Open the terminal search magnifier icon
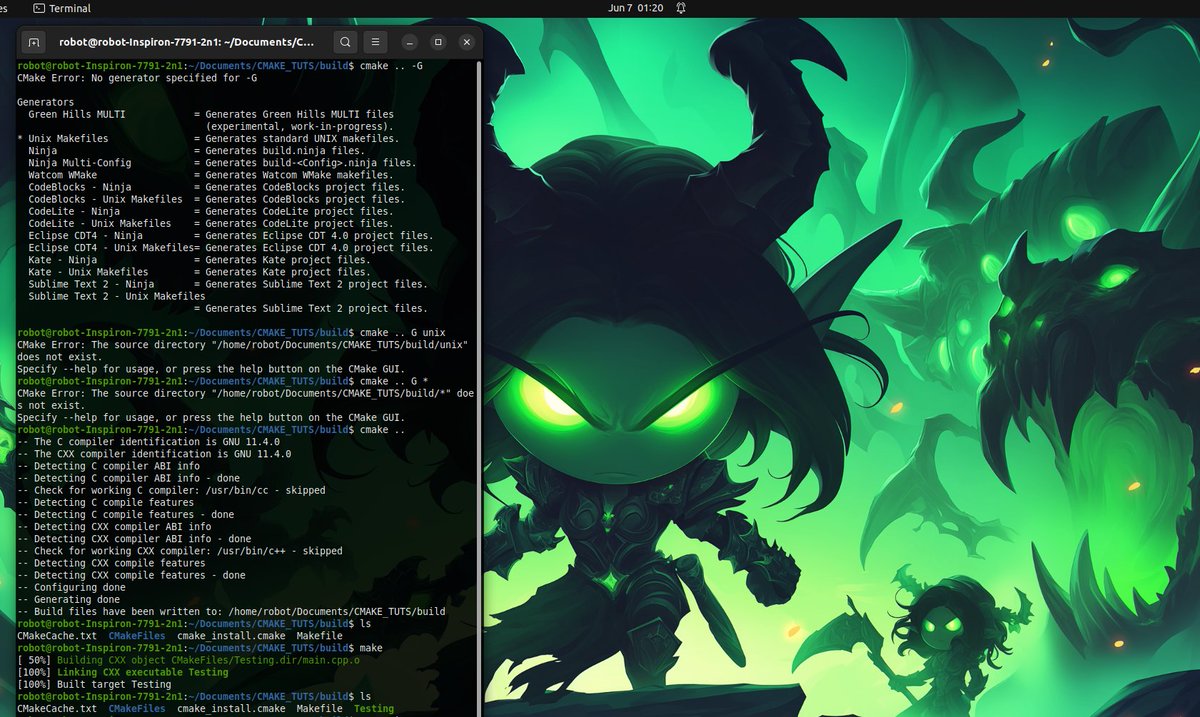The height and width of the screenshot is (717, 1200). (344, 42)
